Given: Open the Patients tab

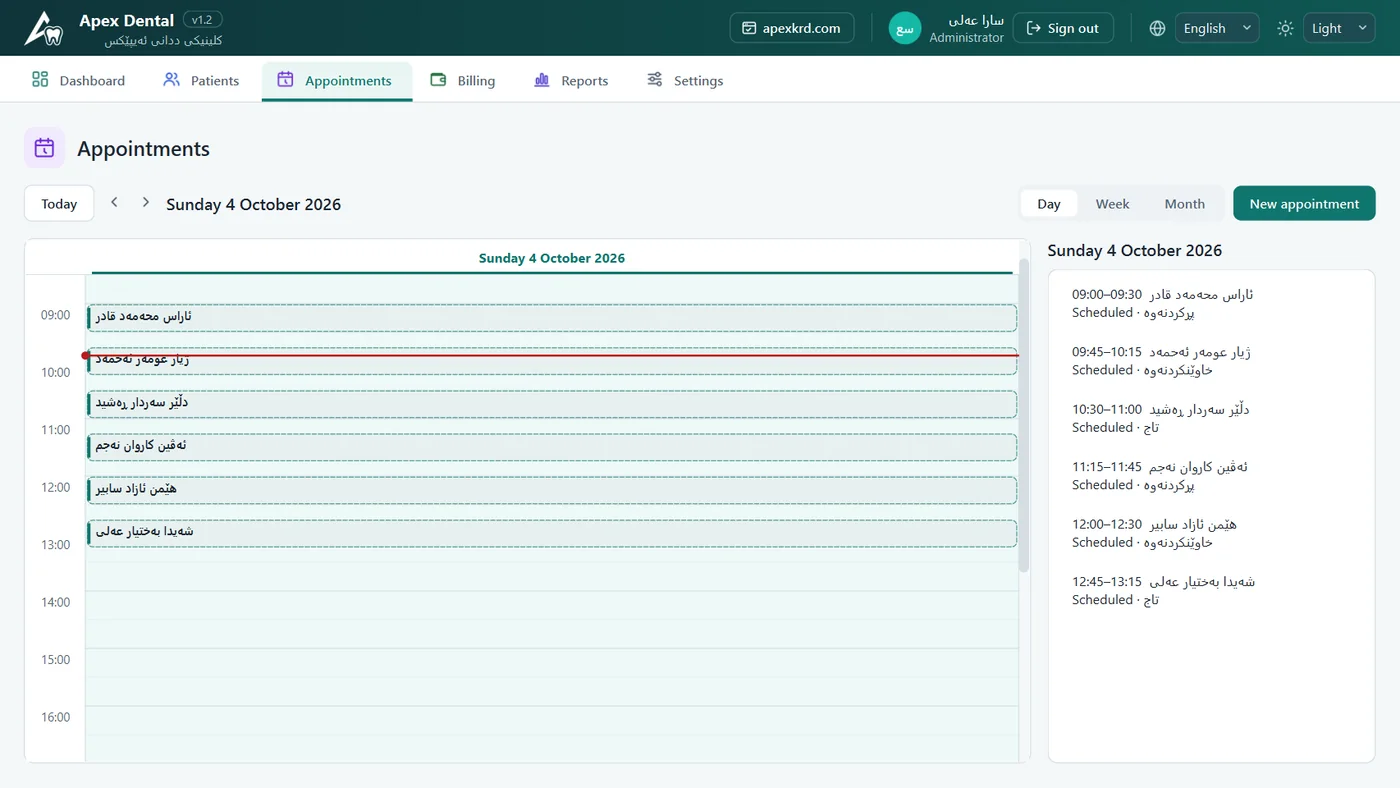Looking at the screenshot, I should pyautogui.click(x=201, y=81).
